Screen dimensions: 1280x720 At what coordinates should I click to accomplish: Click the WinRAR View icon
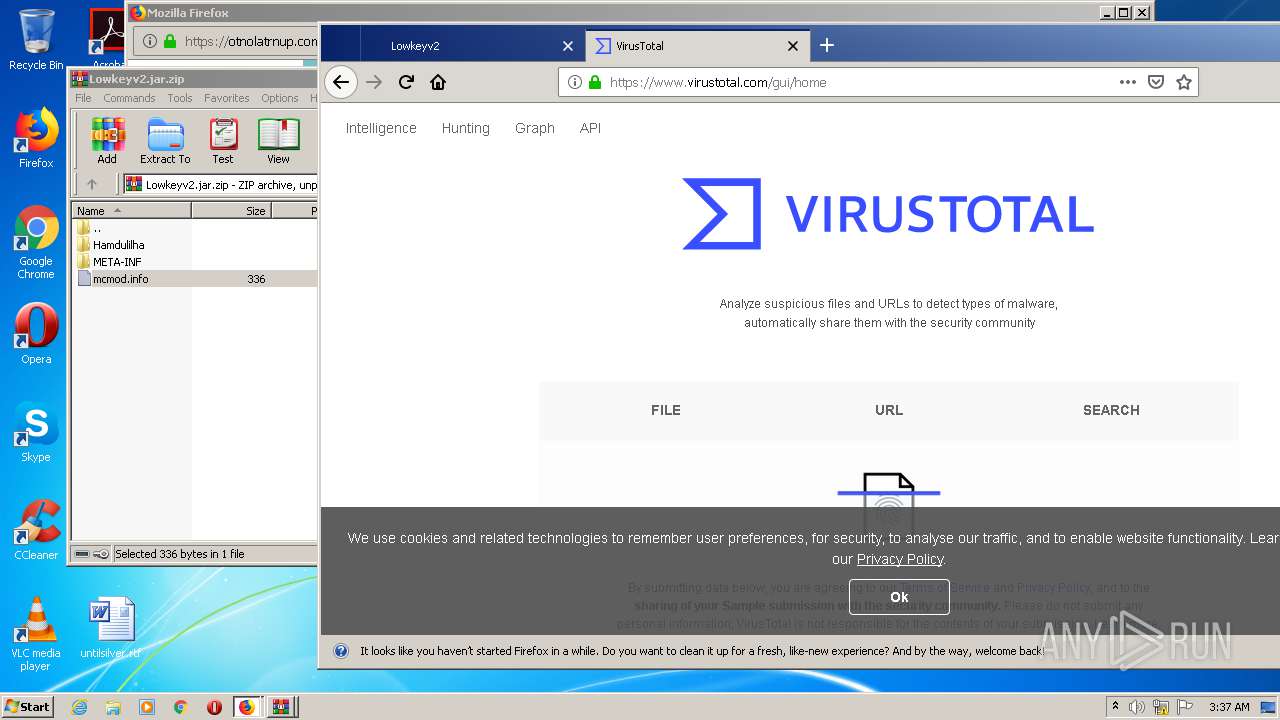pos(278,141)
